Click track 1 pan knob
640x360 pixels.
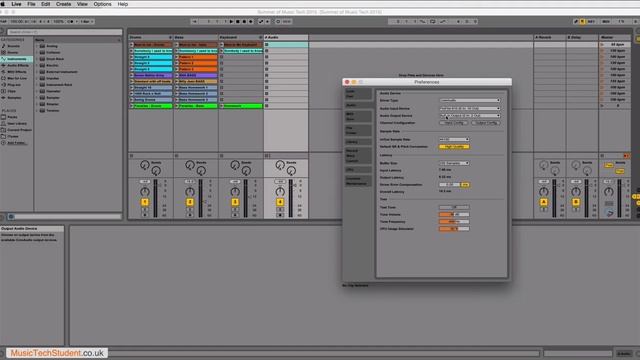(144, 191)
